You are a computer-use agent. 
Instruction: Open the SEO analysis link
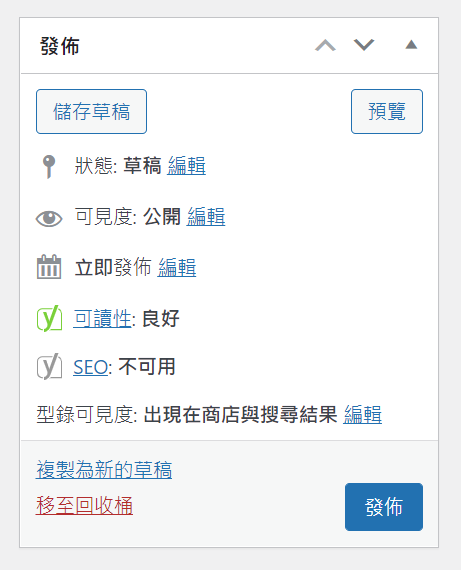[91, 367]
